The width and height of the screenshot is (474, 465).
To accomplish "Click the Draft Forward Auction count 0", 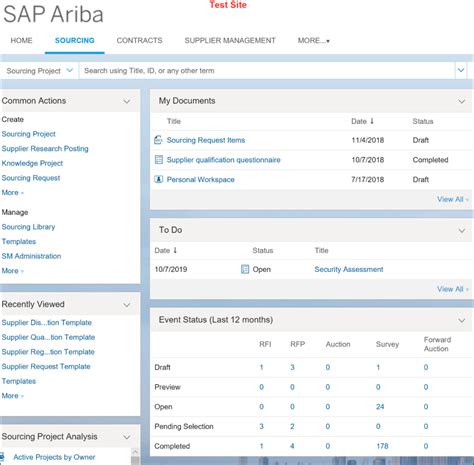I will (x=426, y=367).
